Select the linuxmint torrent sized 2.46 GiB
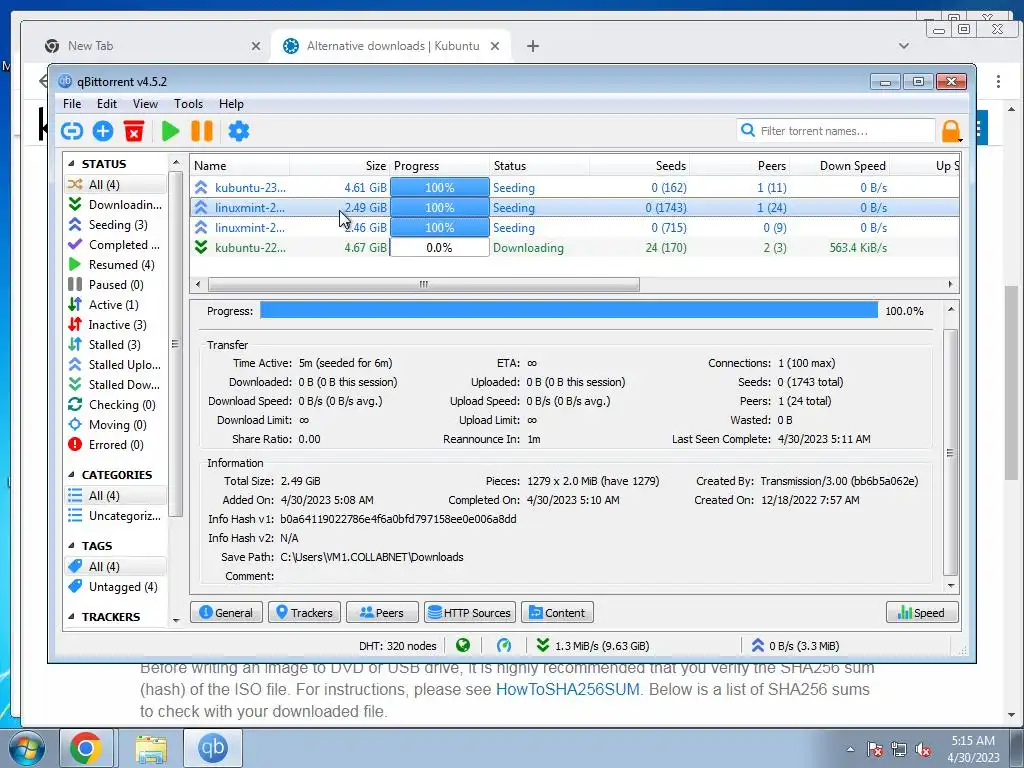This screenshot has width=1024, height=768. [575, 228]
